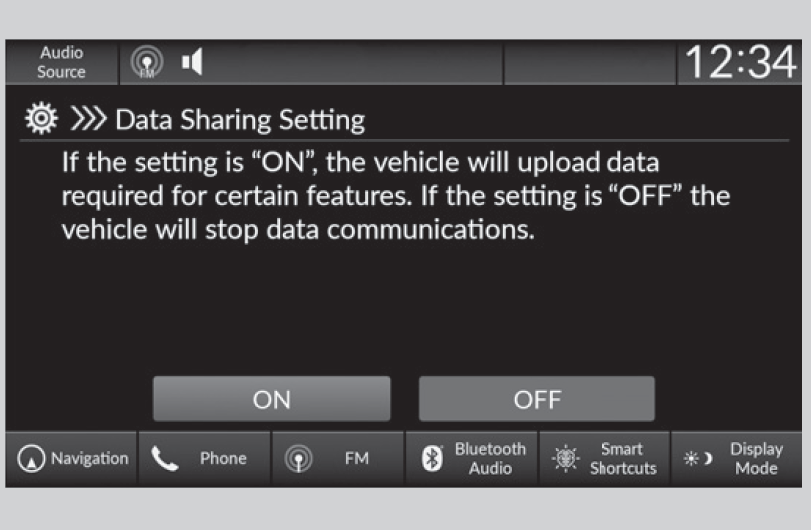
Task: Tap the Smart Shortcuts sun-shaped icon
Action: 564,459
